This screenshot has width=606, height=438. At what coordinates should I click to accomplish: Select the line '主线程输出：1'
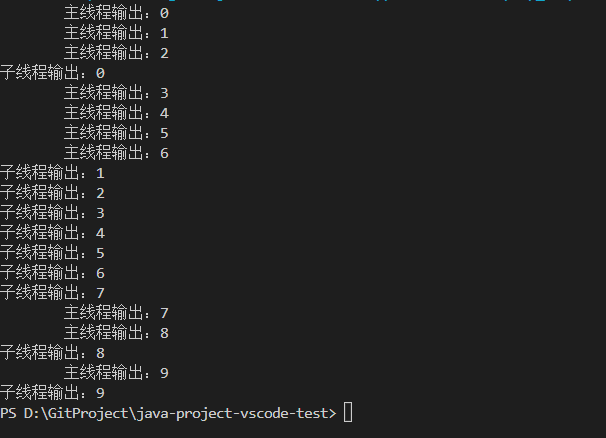tap(116, 33)
